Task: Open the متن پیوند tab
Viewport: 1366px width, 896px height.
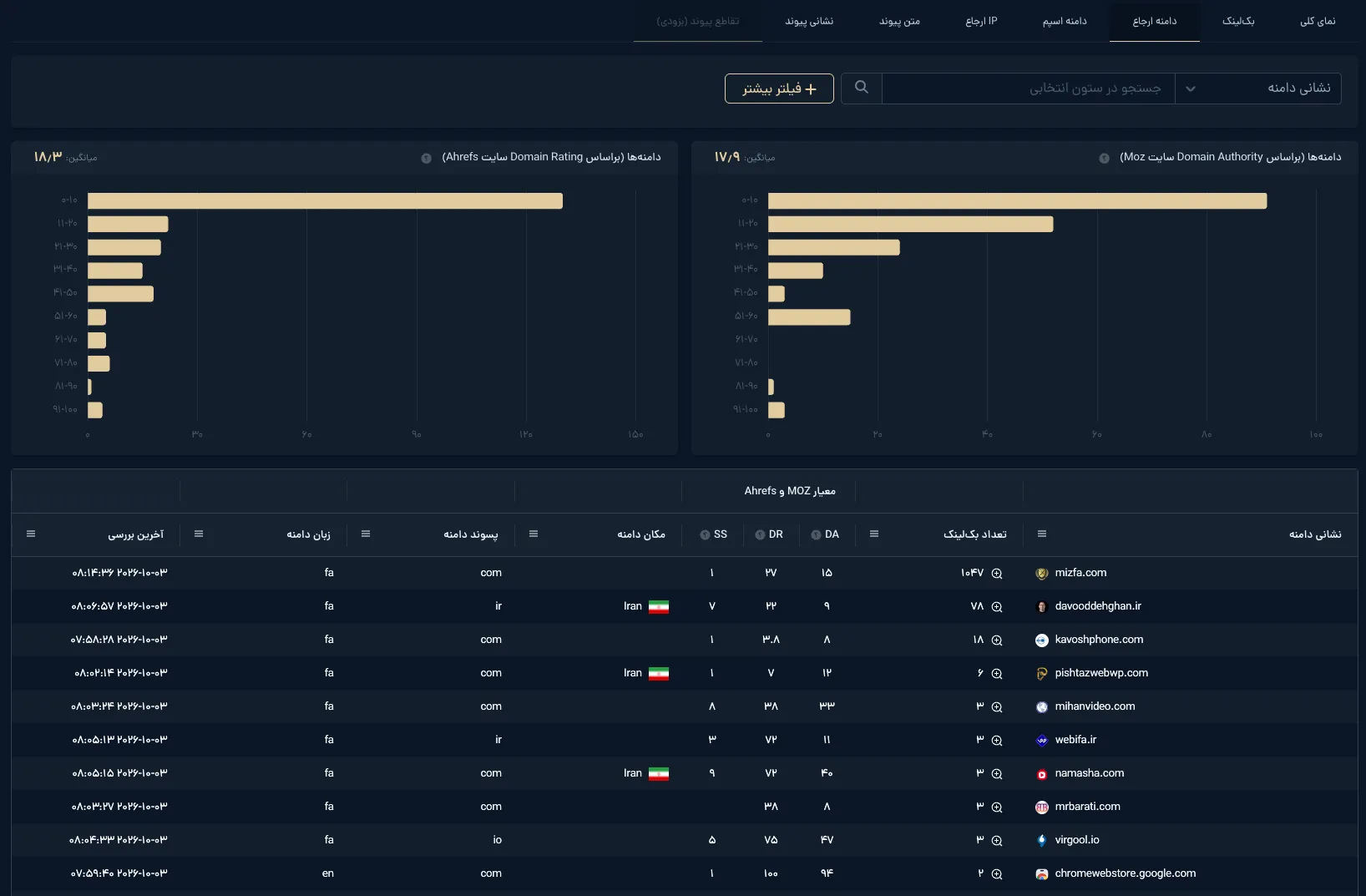Action: click(899, 21)
